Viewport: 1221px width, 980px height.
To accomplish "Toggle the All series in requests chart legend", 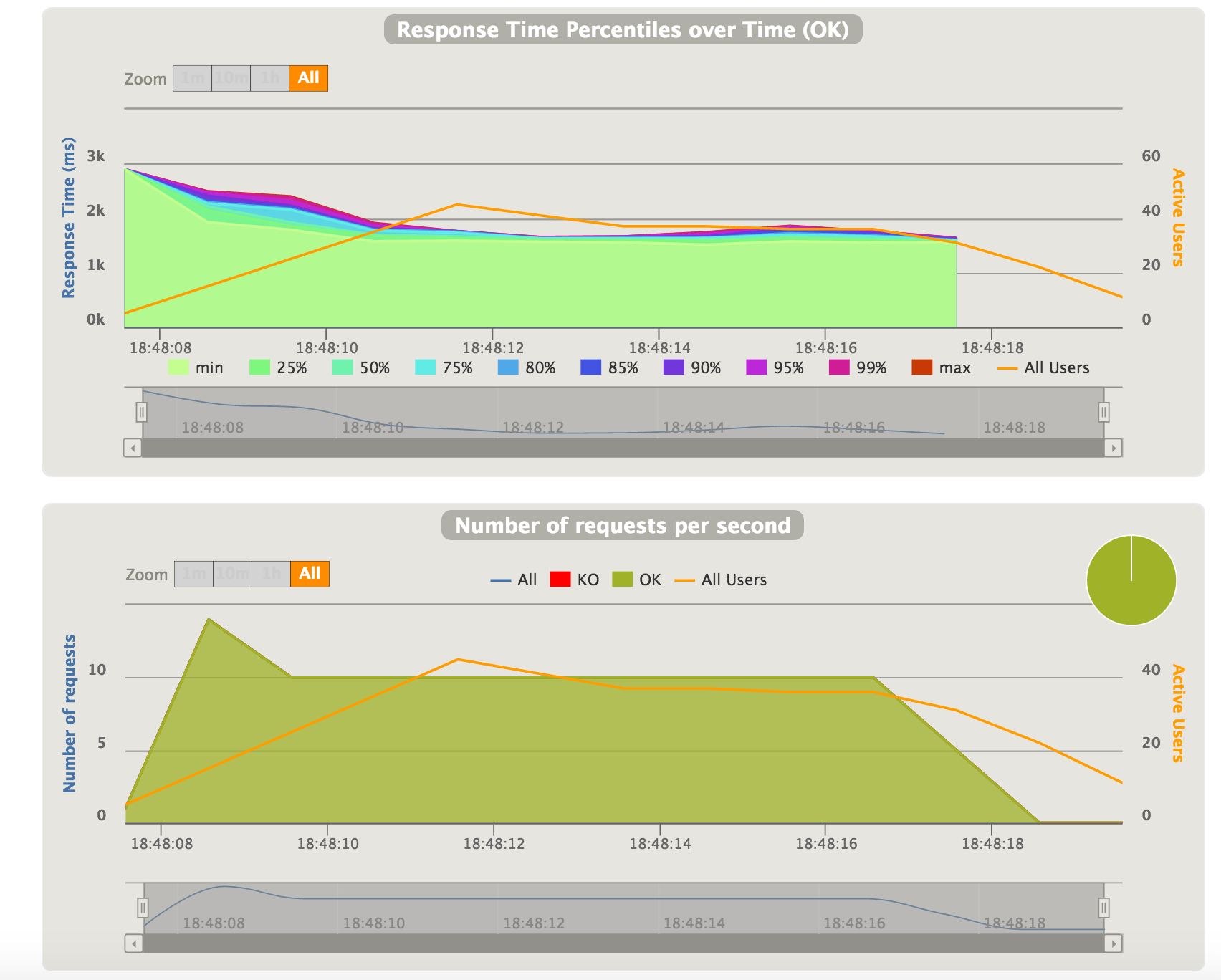I will click(514, 580).
